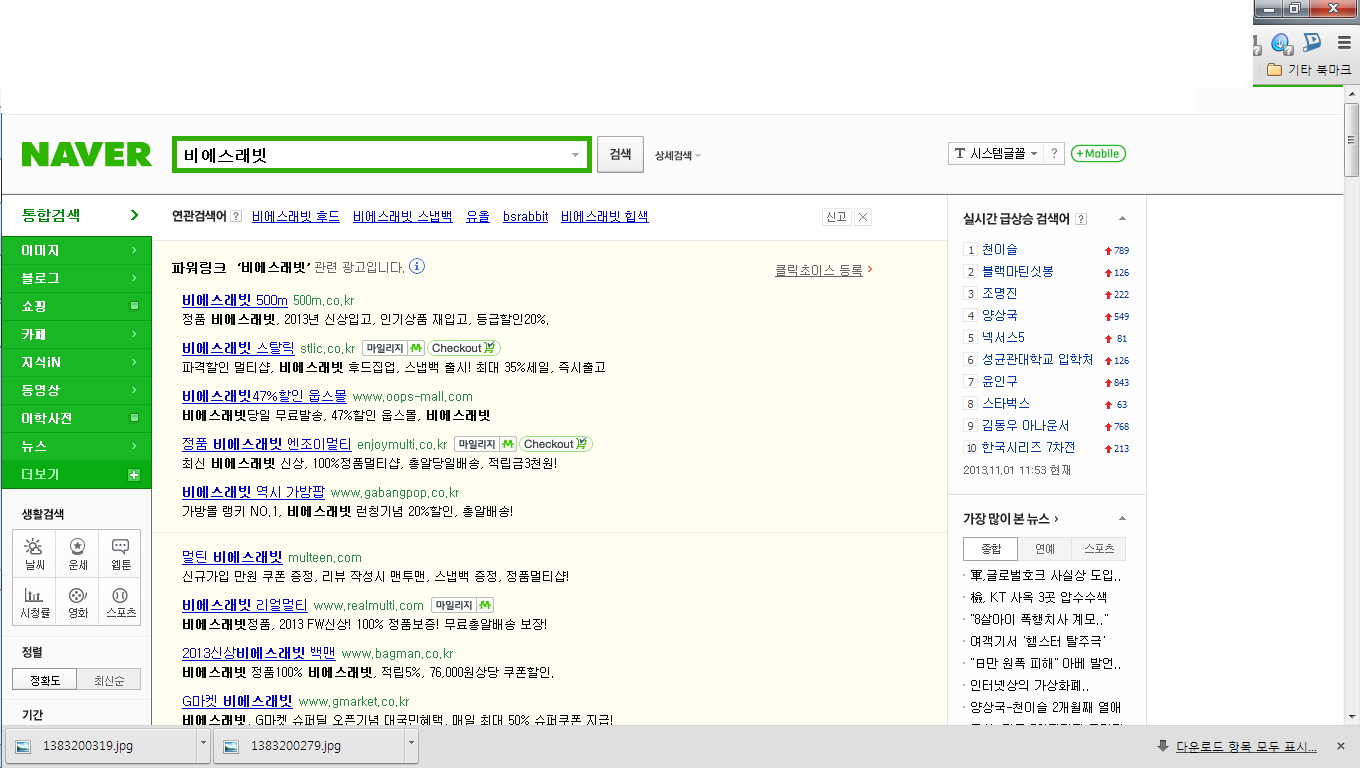Click the 1383200279.jpg file icon in downloads bar
The height and width of the screenshot is (768, 1360).
[x=232, y=746]
